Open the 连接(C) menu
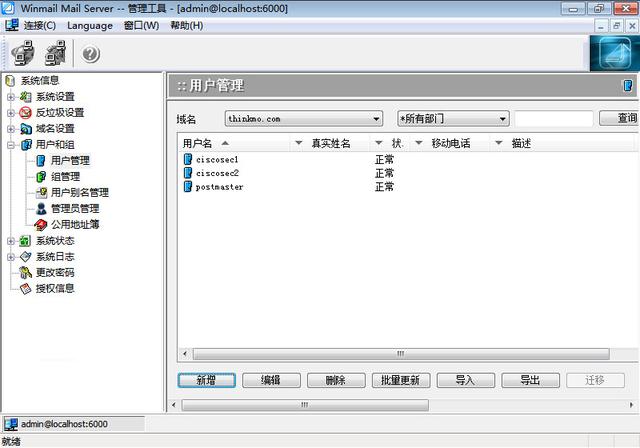Screen dimensions: 640x448 (x=40, y=26)
